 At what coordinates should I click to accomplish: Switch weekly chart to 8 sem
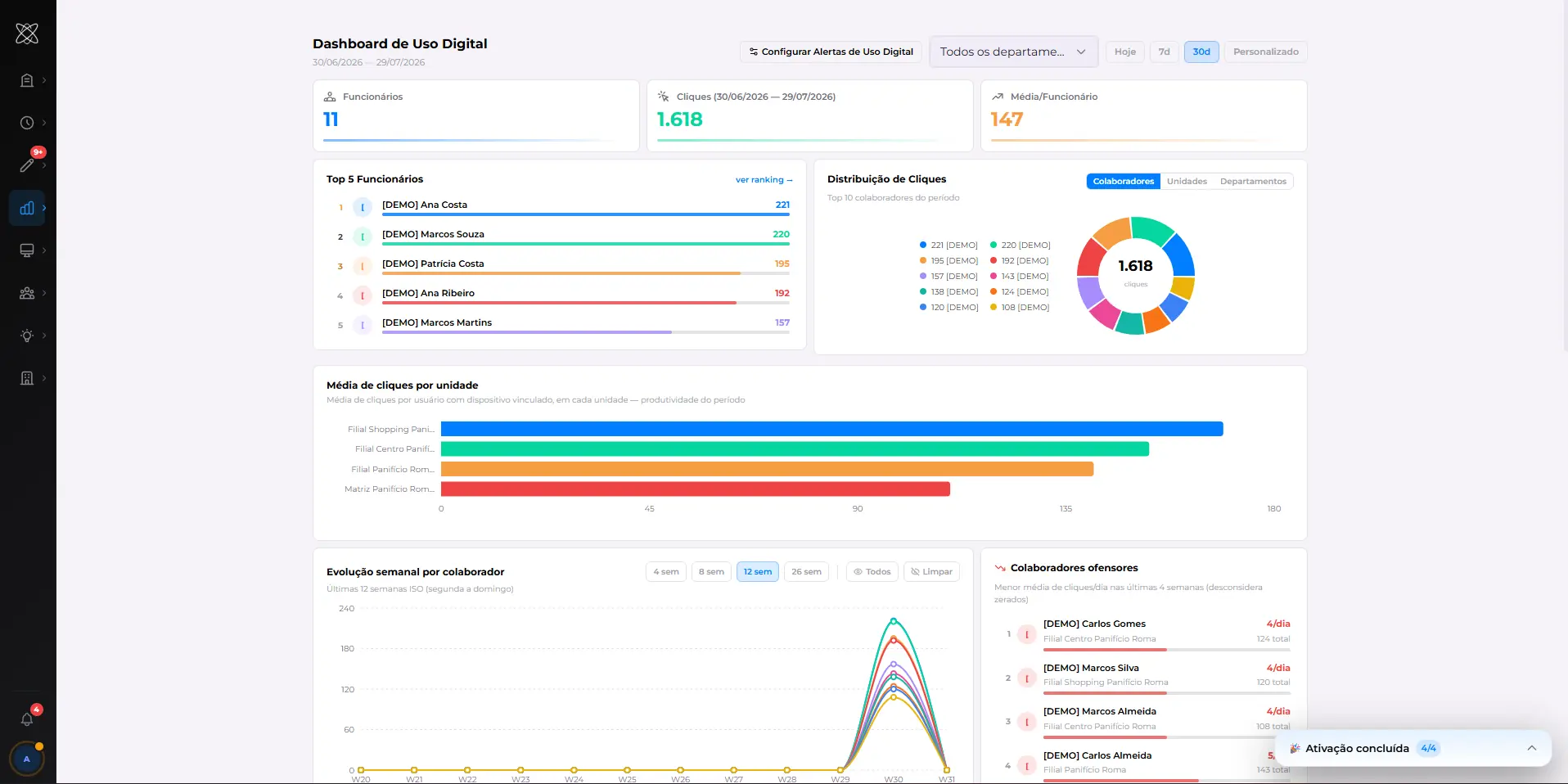click(x=711, y=572)
